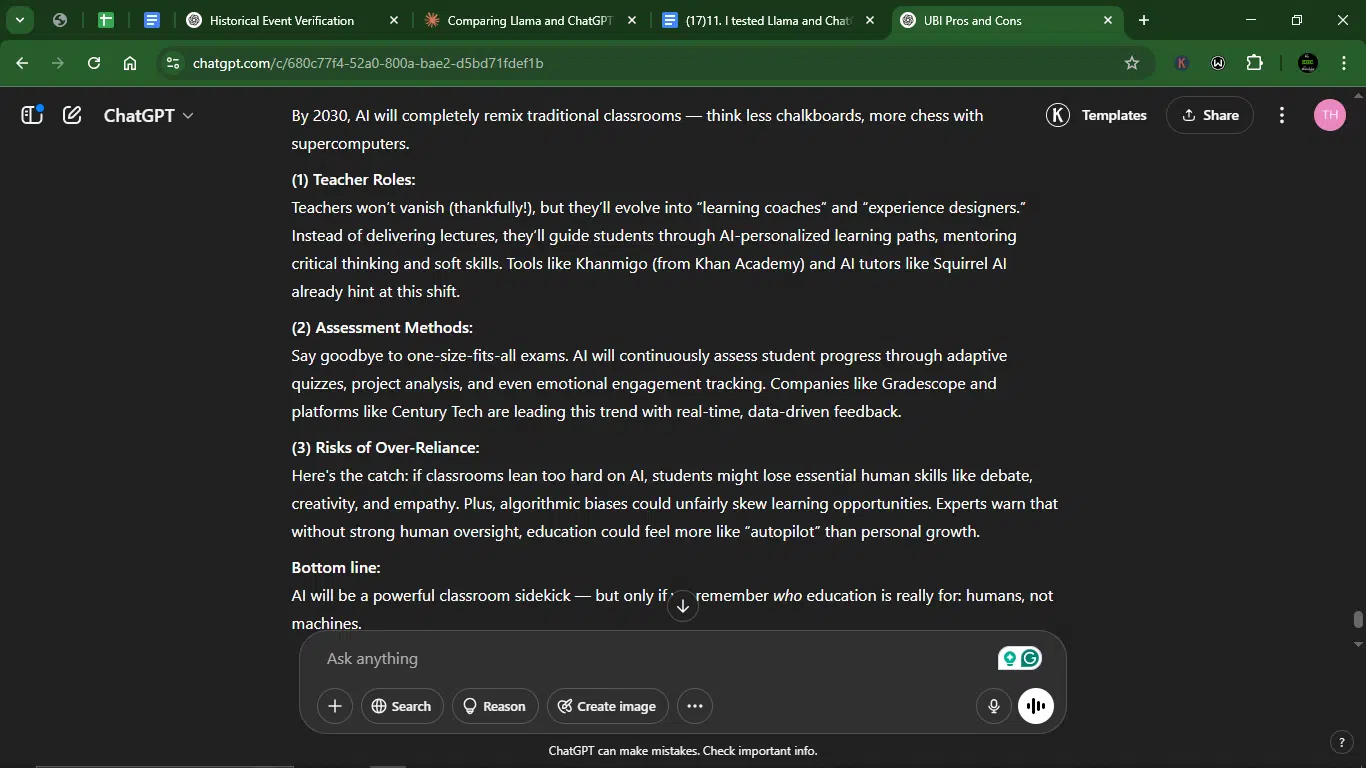Add attachment with the plus button
This screenshot has width=1366, height=768.
pos(335,706)
